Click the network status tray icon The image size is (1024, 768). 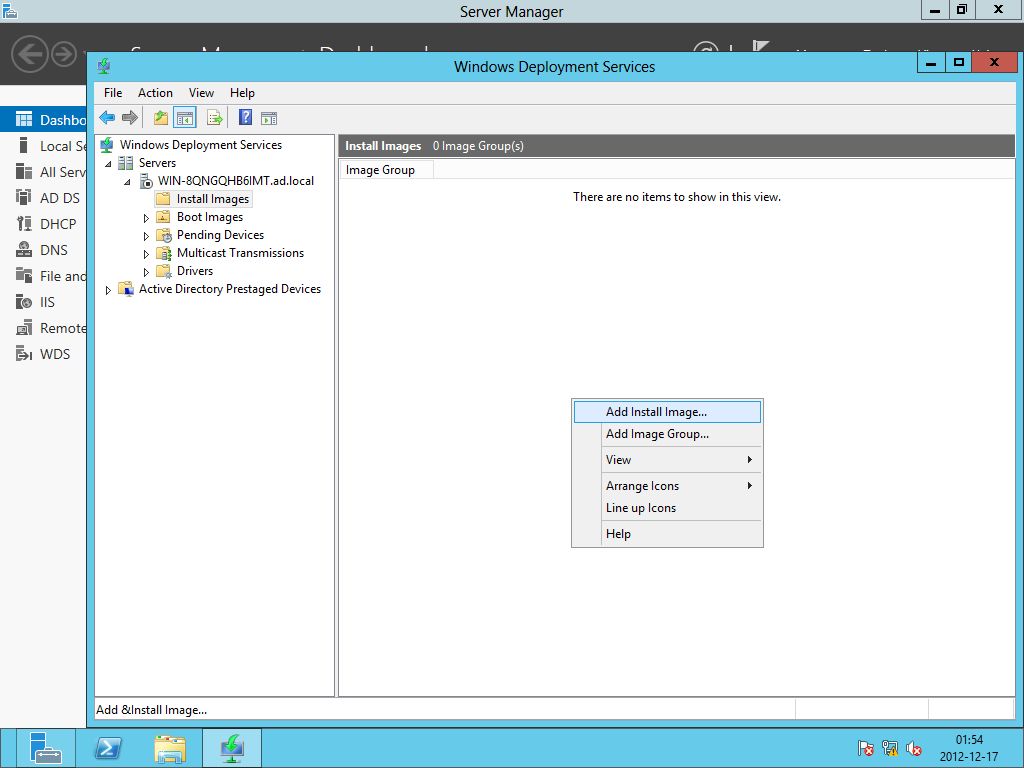889,748
